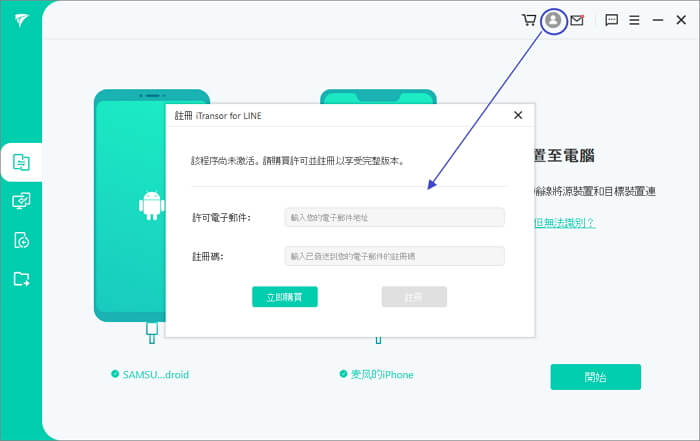Viewport: 700px width, 441px height.
Task: Click the 開始 start button
Action: [596, 377]
